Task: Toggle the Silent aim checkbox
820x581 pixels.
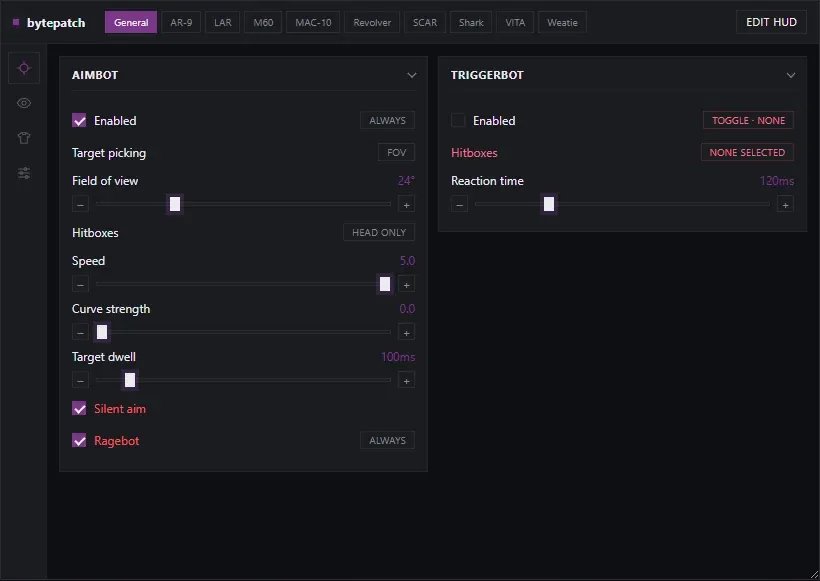Action: (79, 409)
